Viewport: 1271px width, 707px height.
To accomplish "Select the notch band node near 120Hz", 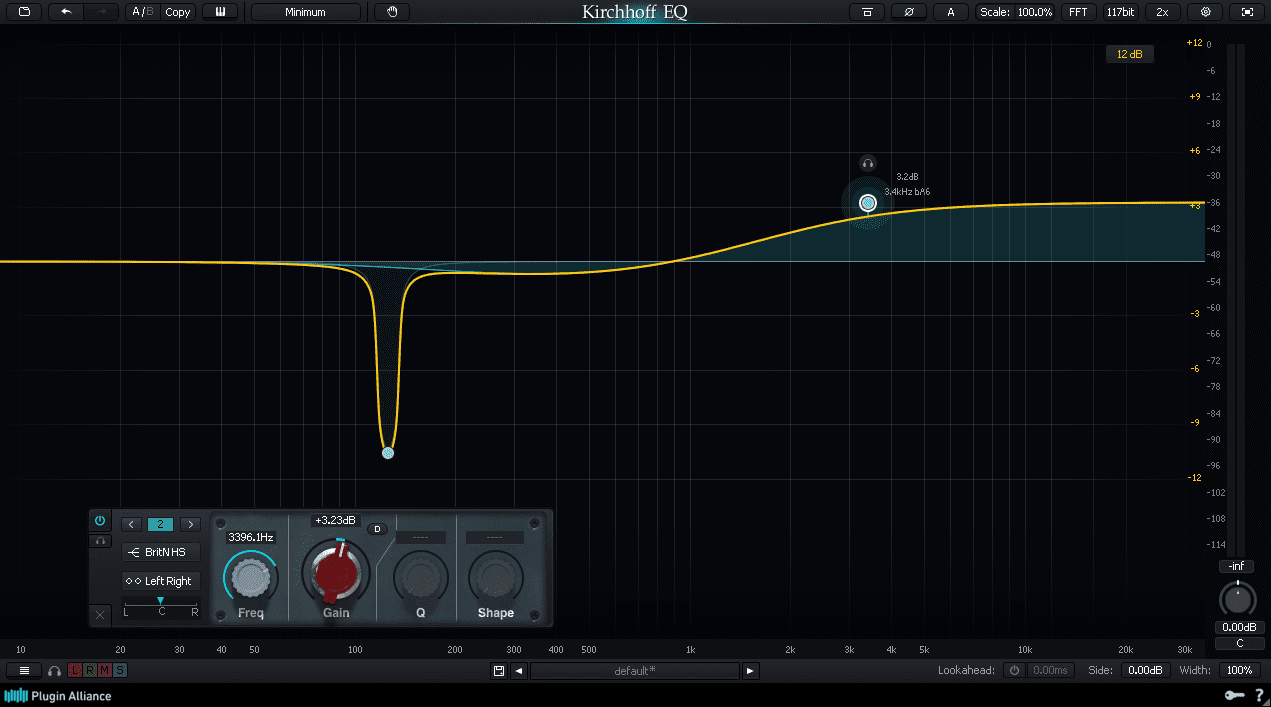I will [388, 453].
